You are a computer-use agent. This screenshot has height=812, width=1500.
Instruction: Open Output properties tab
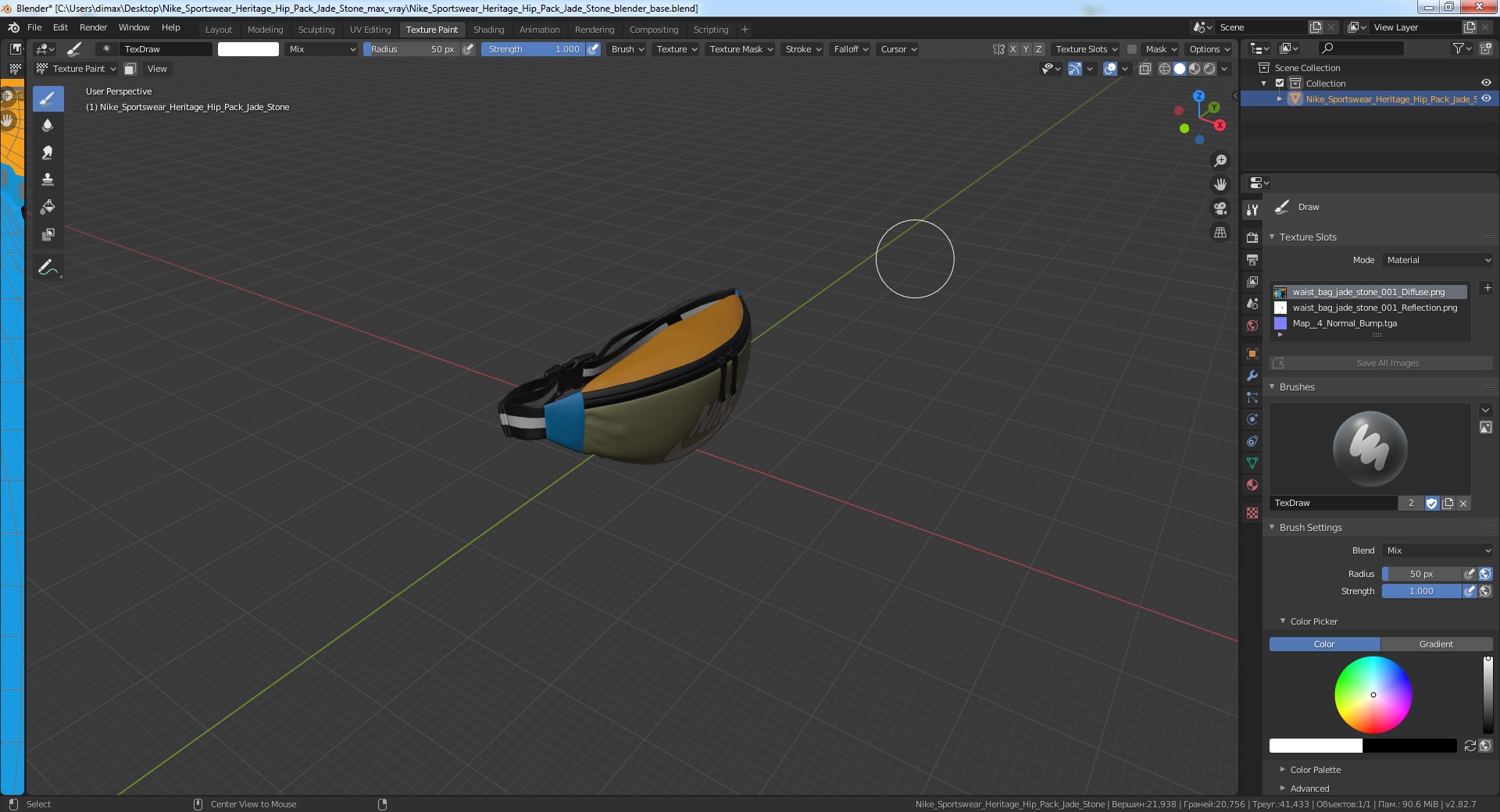pos(1252,259)
